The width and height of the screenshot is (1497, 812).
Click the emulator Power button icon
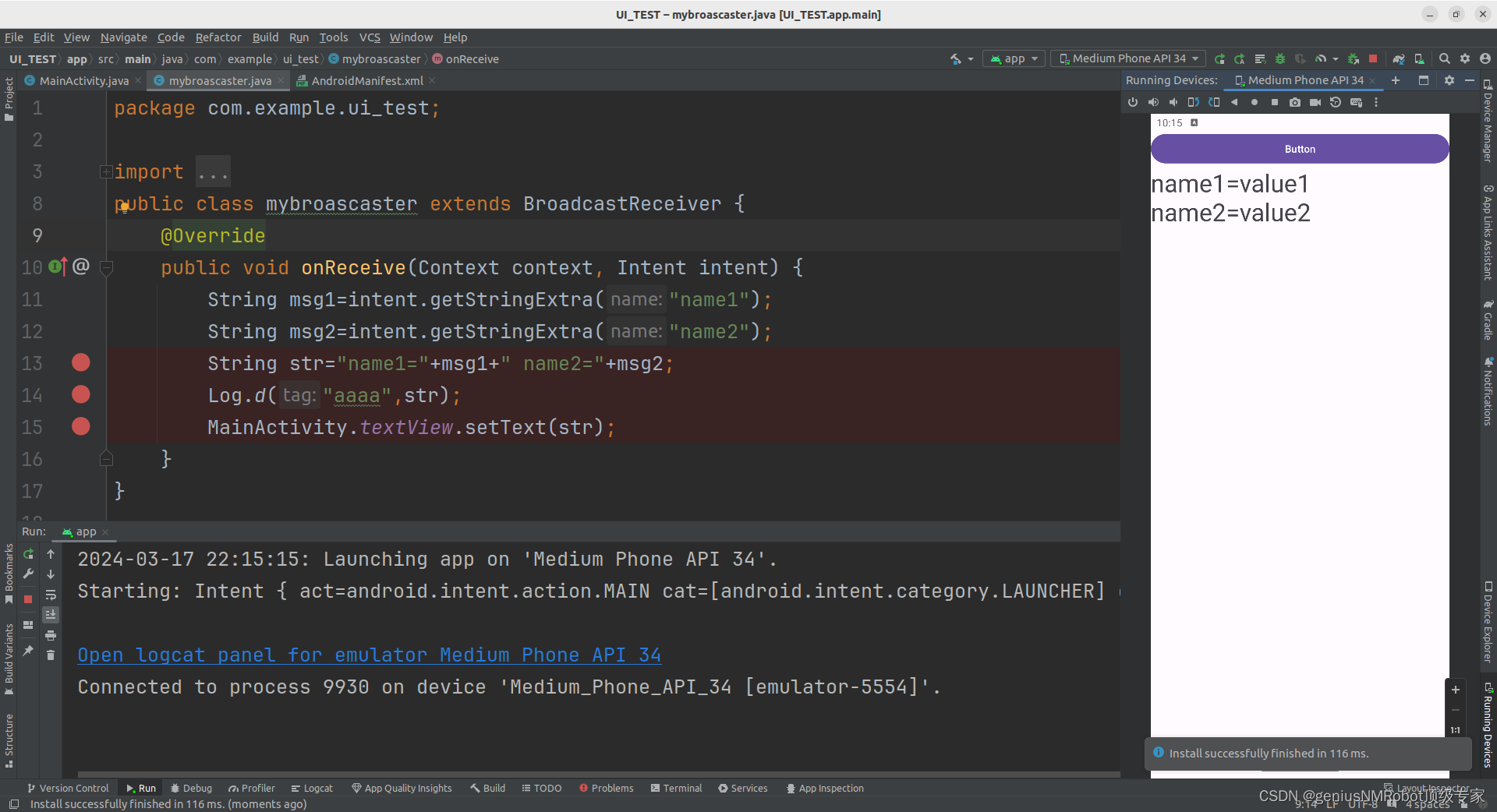pos(1133,103)
